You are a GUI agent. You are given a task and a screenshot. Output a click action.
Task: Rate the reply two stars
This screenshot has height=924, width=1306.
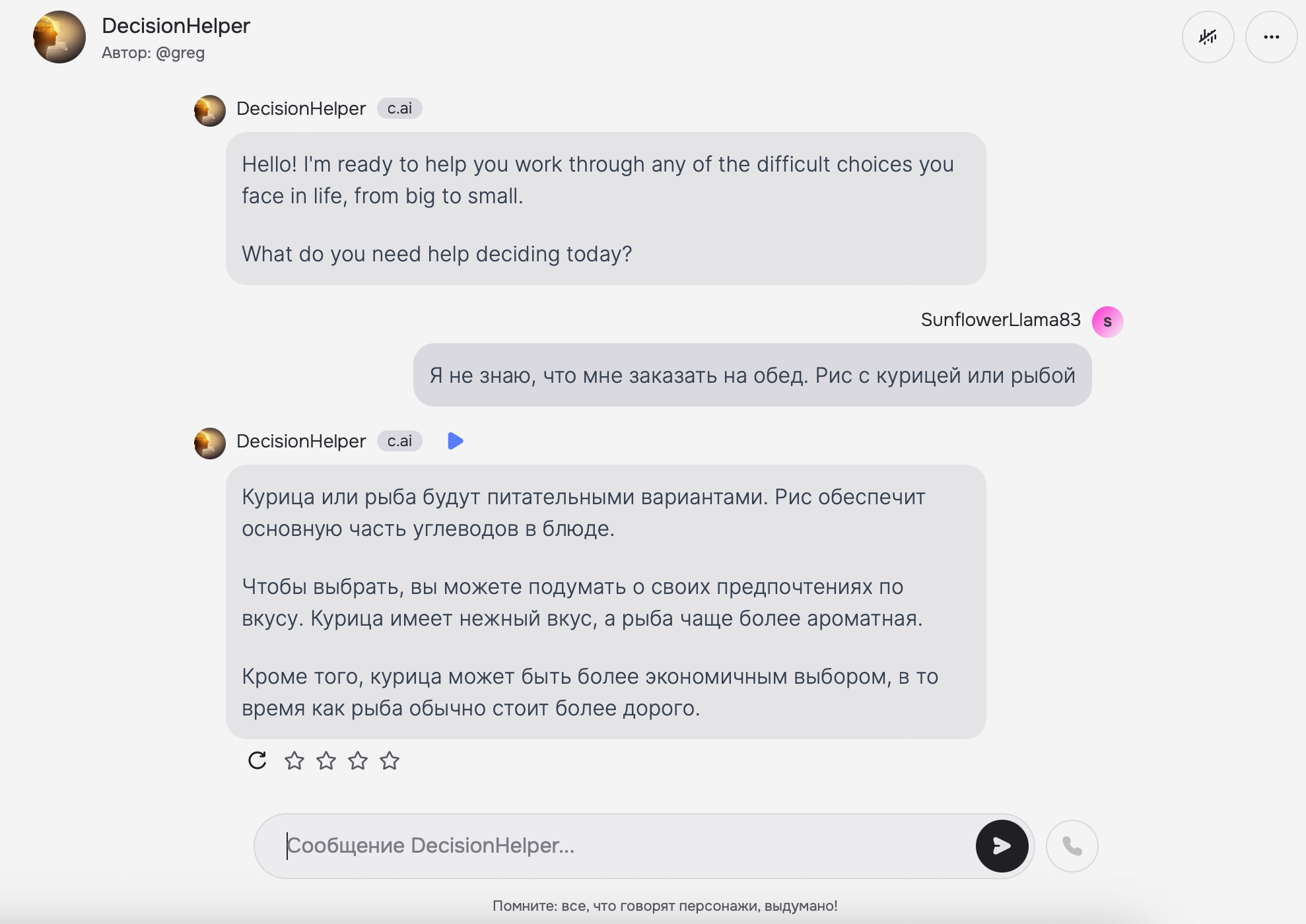326,761
